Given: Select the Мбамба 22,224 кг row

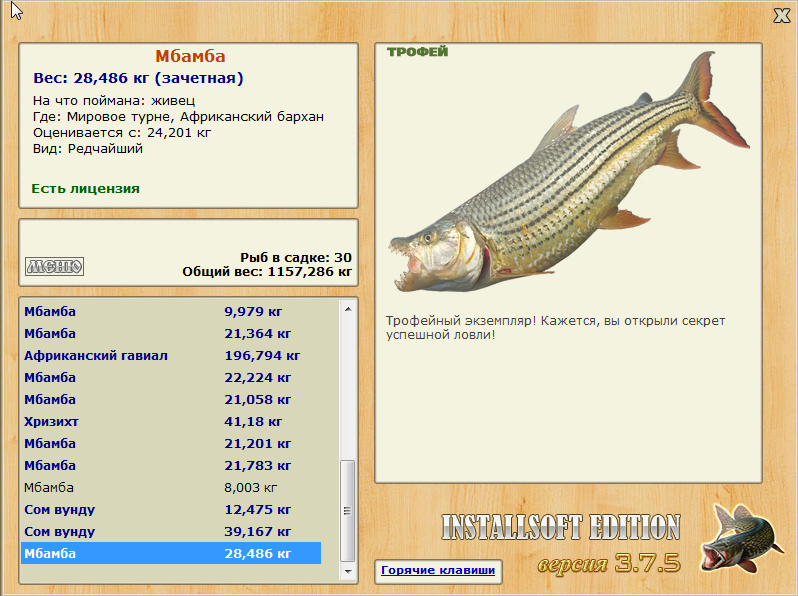Looking at the screenshot, I should point(171,378).
